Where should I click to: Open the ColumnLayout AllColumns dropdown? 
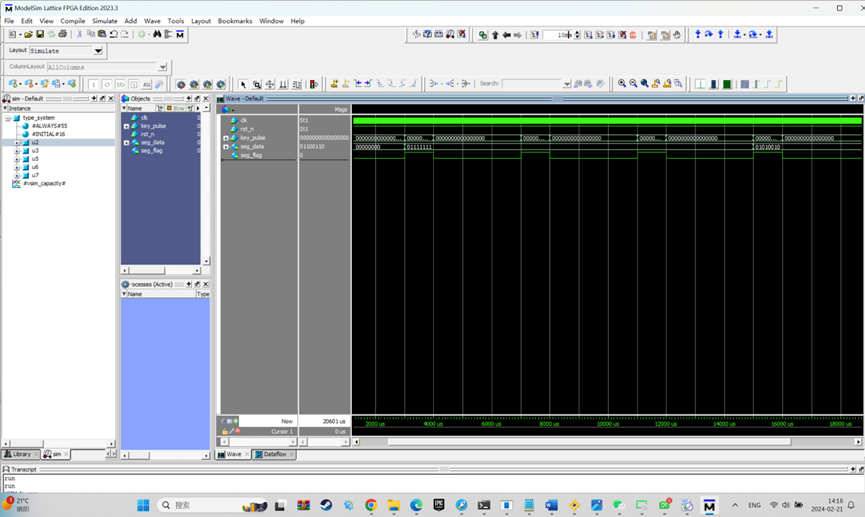162,67
